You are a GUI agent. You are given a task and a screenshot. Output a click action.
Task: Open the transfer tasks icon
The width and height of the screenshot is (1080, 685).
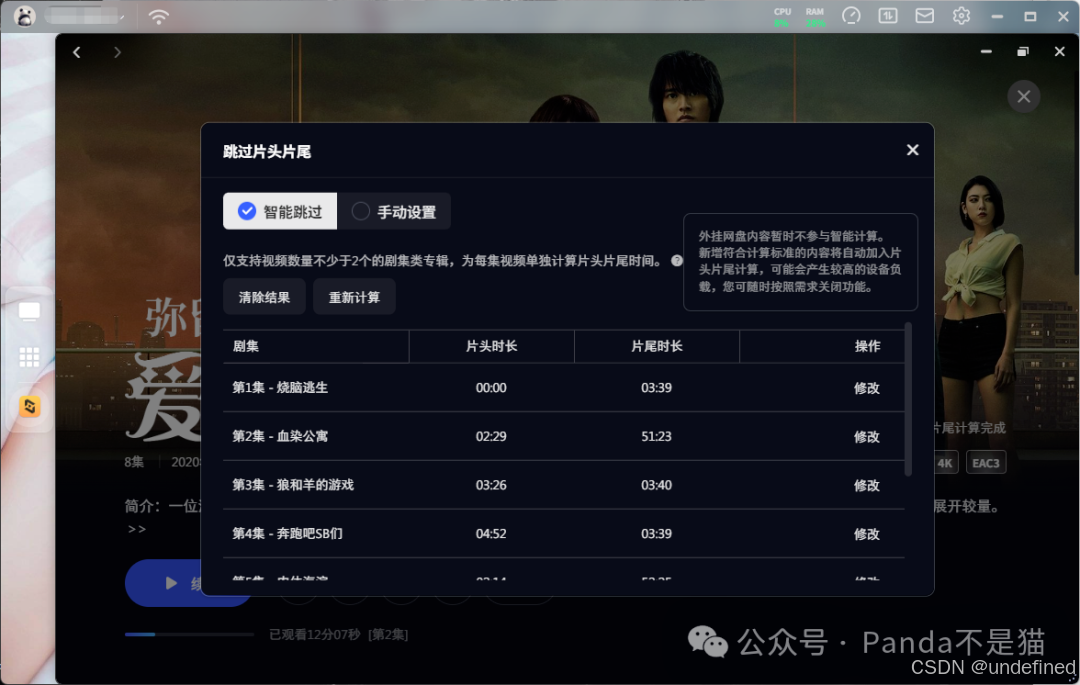click(x=888, y=16)
